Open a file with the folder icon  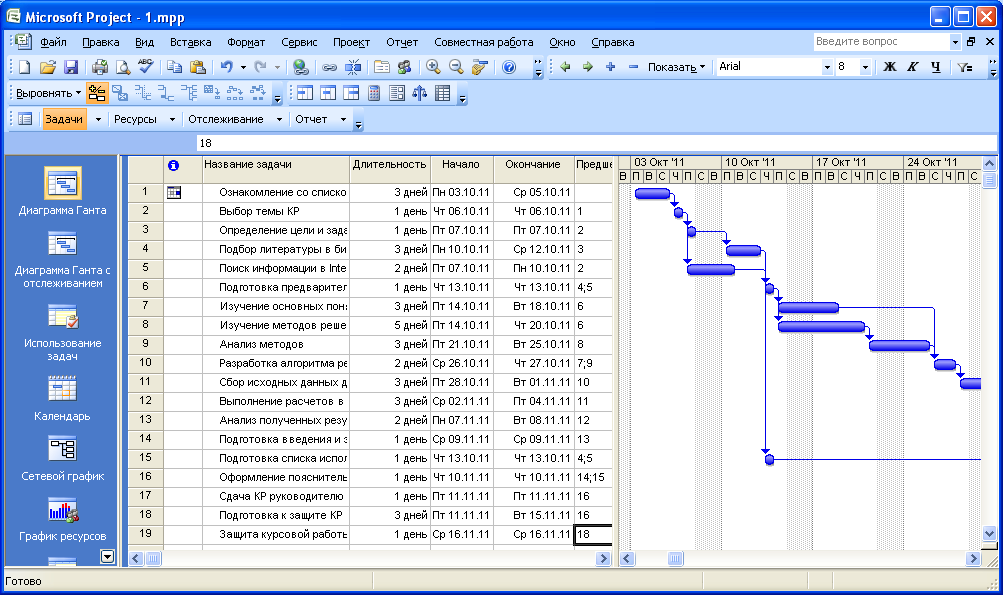(x=47, y=67)
